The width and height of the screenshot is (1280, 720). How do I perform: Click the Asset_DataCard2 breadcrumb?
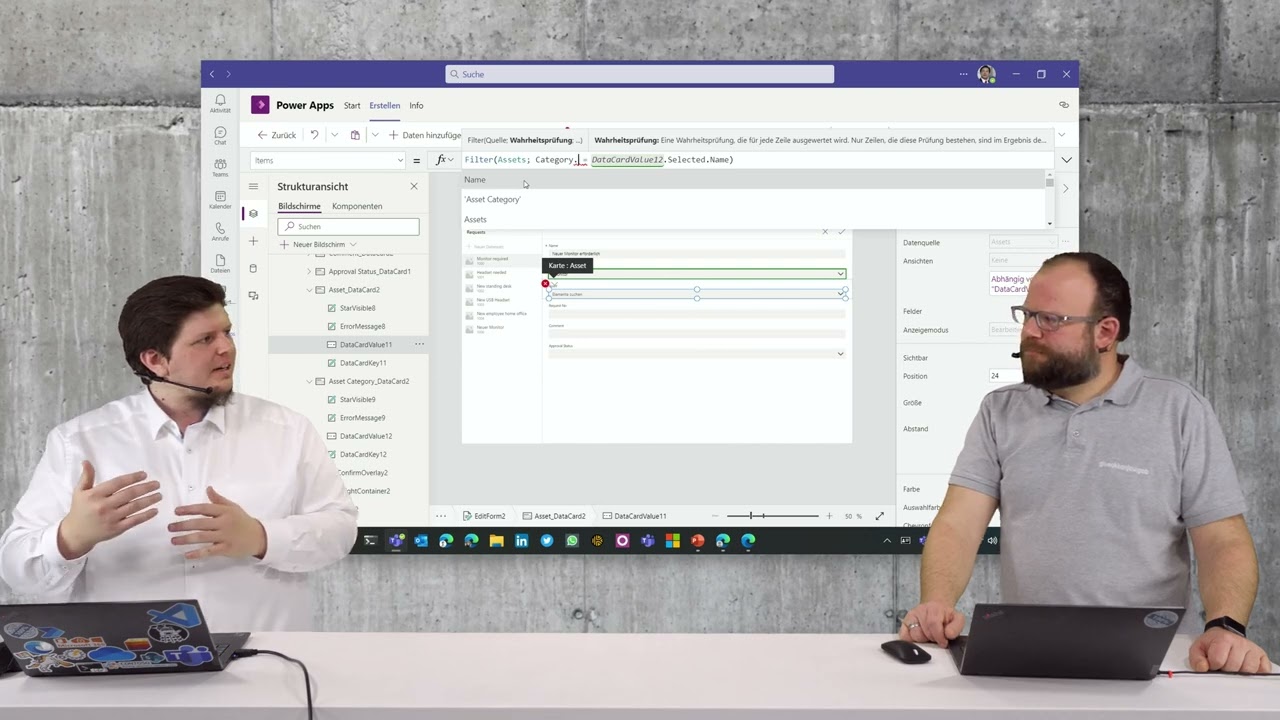(x=553, y=516)
